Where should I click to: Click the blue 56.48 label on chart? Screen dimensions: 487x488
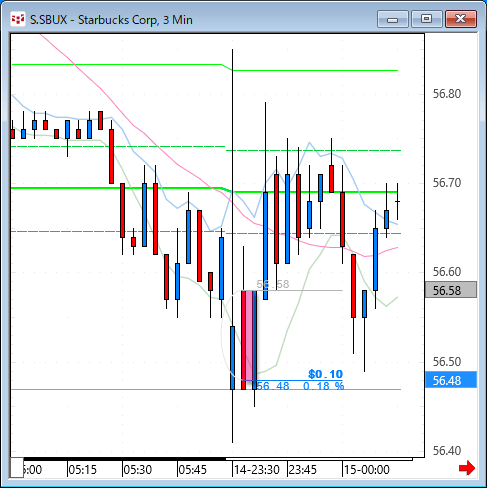pos(273,386)
